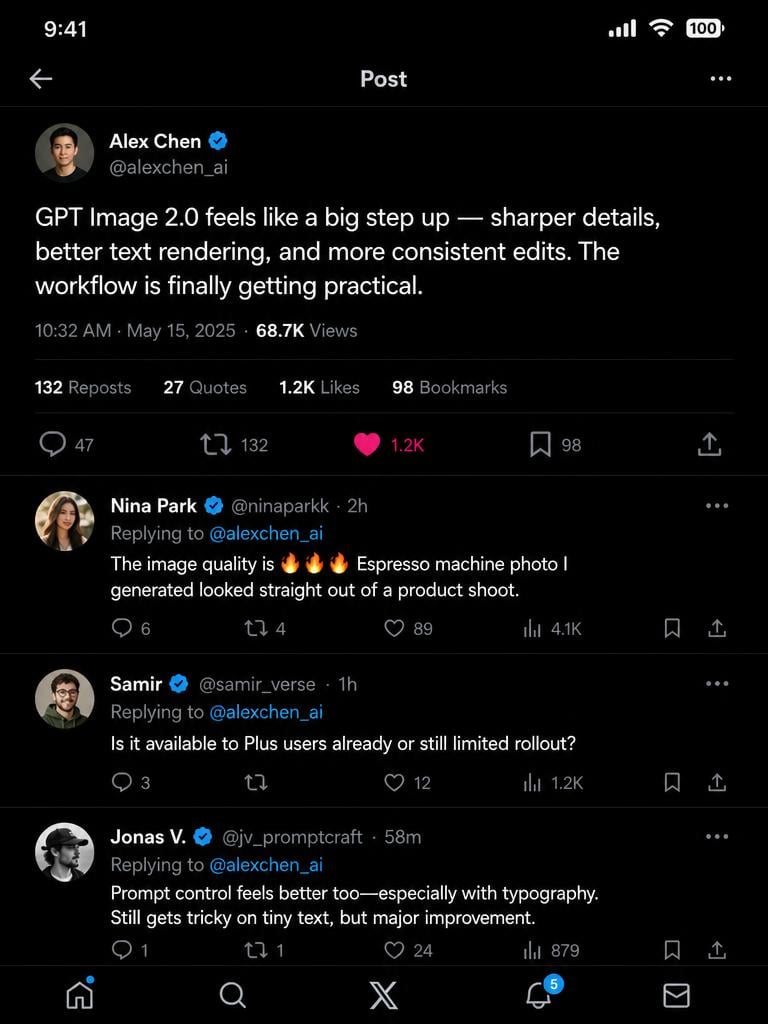Open more options on Samir's reply

pos(717,684)
